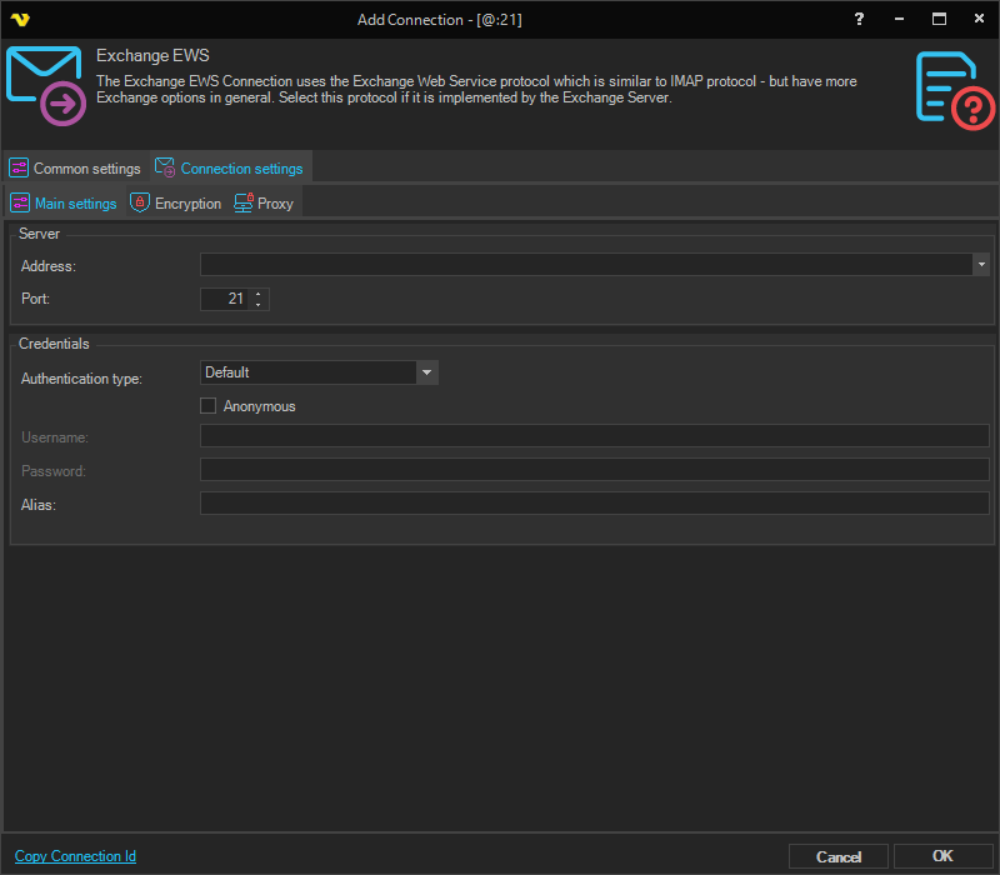Increase the Port value with up arrow
The width and height of the screenshot is (1000, 875).
[259, 294]
